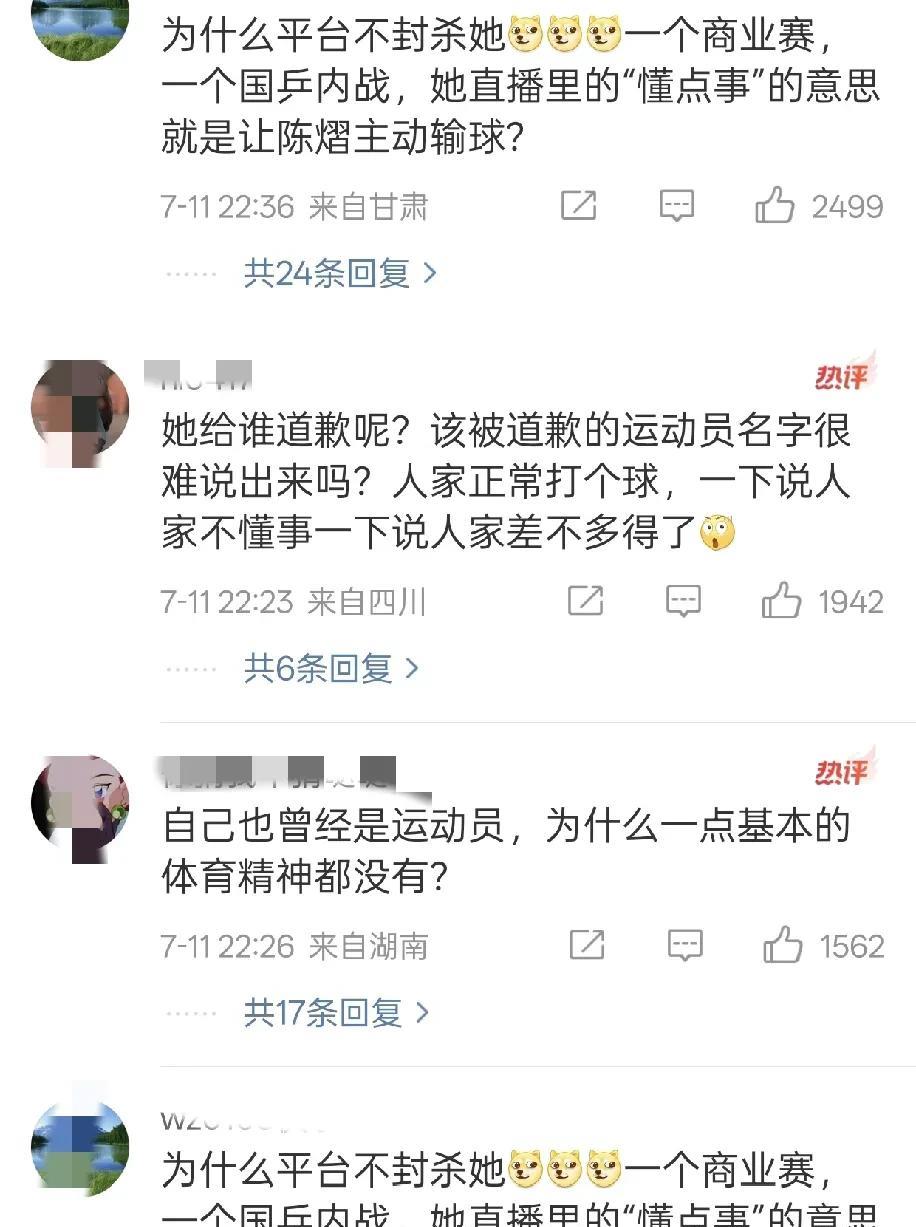Open avatar of the Hunan commenter
916x1227 pixels.
[80, 807]
